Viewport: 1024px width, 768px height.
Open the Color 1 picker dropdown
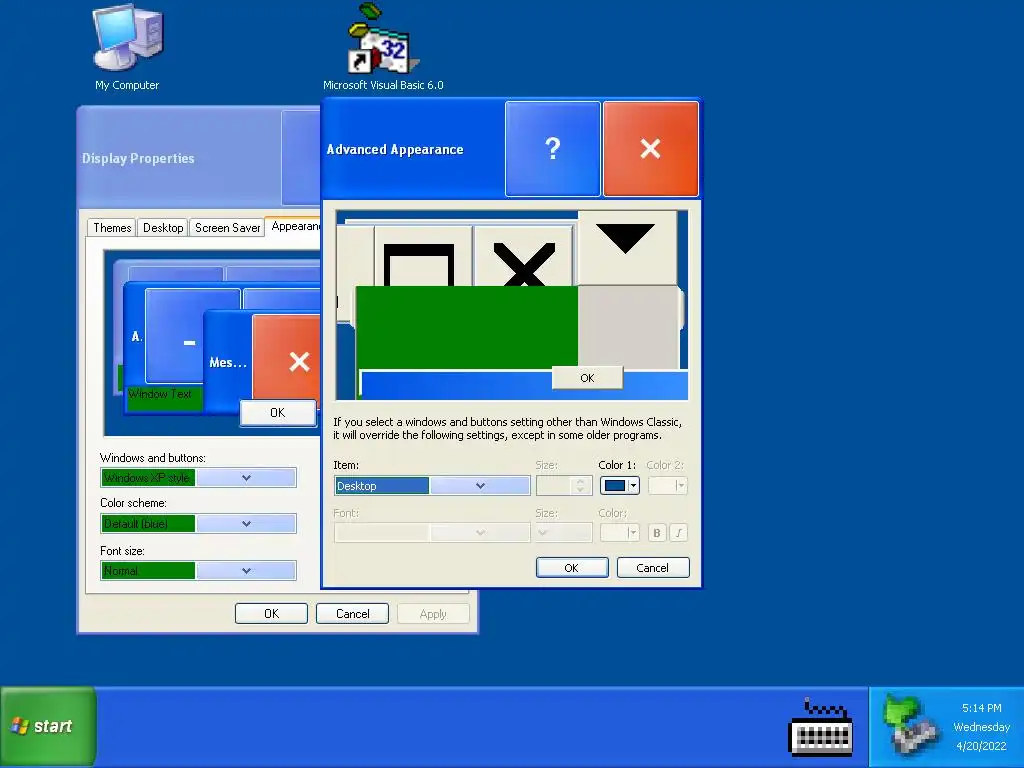tap(620, 486)
